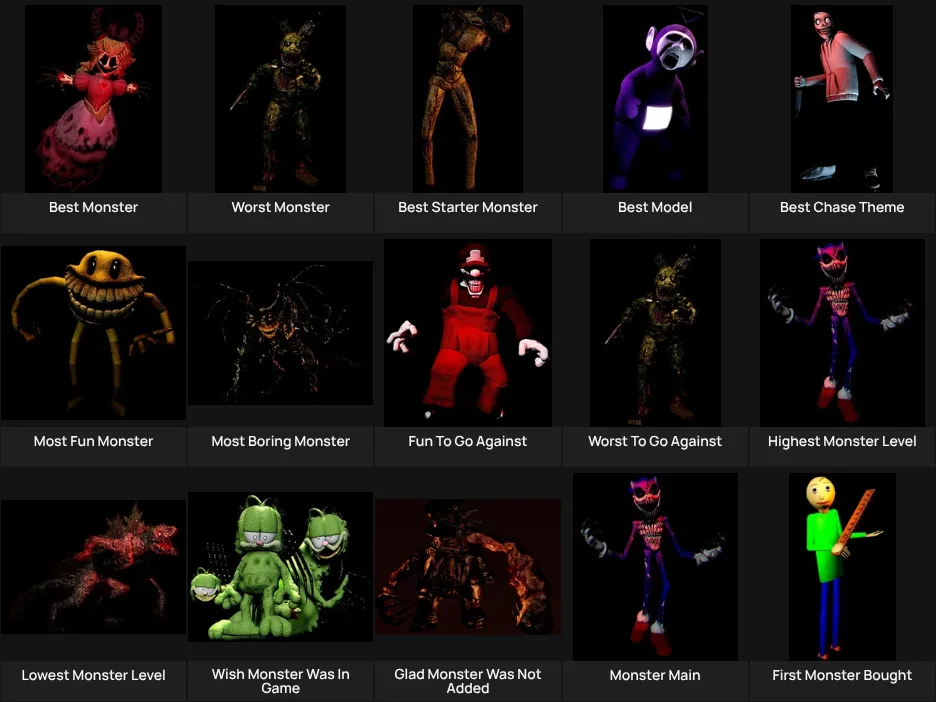Click the "Best Monster" label

(x=93, y=207)
